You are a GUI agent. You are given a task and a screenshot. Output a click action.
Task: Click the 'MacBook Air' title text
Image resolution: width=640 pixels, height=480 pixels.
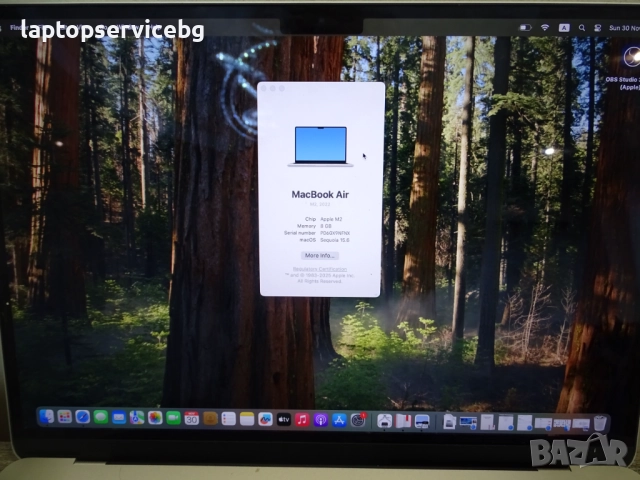coord(320,195)
